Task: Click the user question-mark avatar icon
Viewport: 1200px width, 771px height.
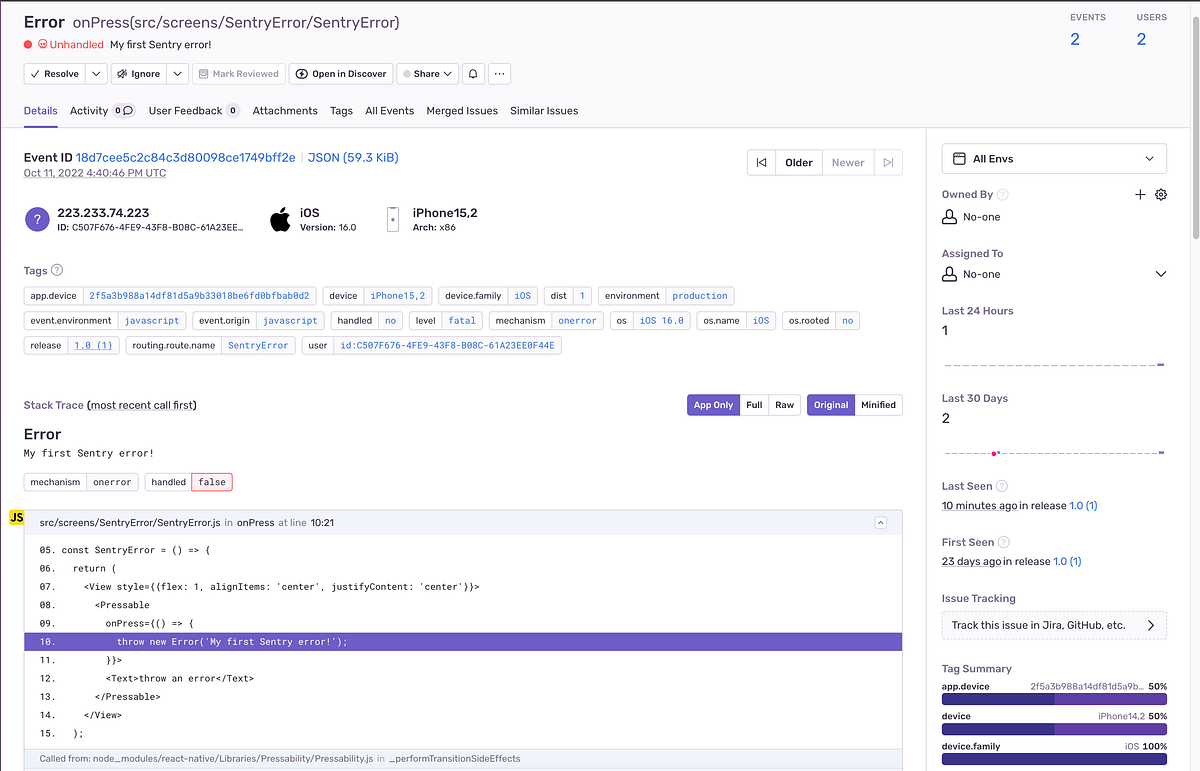Action: click(x=37, y=220)
